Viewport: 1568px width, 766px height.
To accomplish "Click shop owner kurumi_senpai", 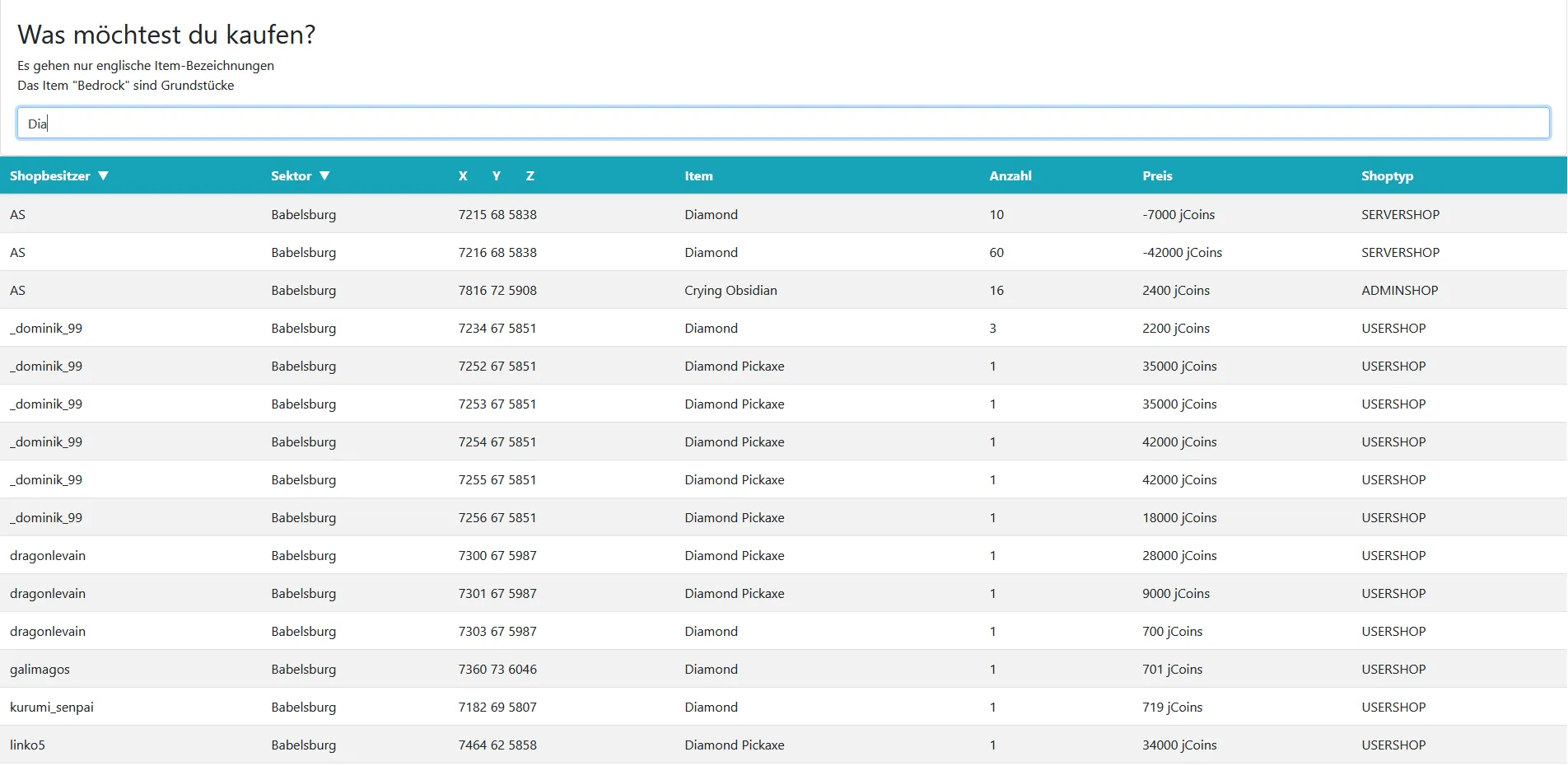I will tap(52, 708).
